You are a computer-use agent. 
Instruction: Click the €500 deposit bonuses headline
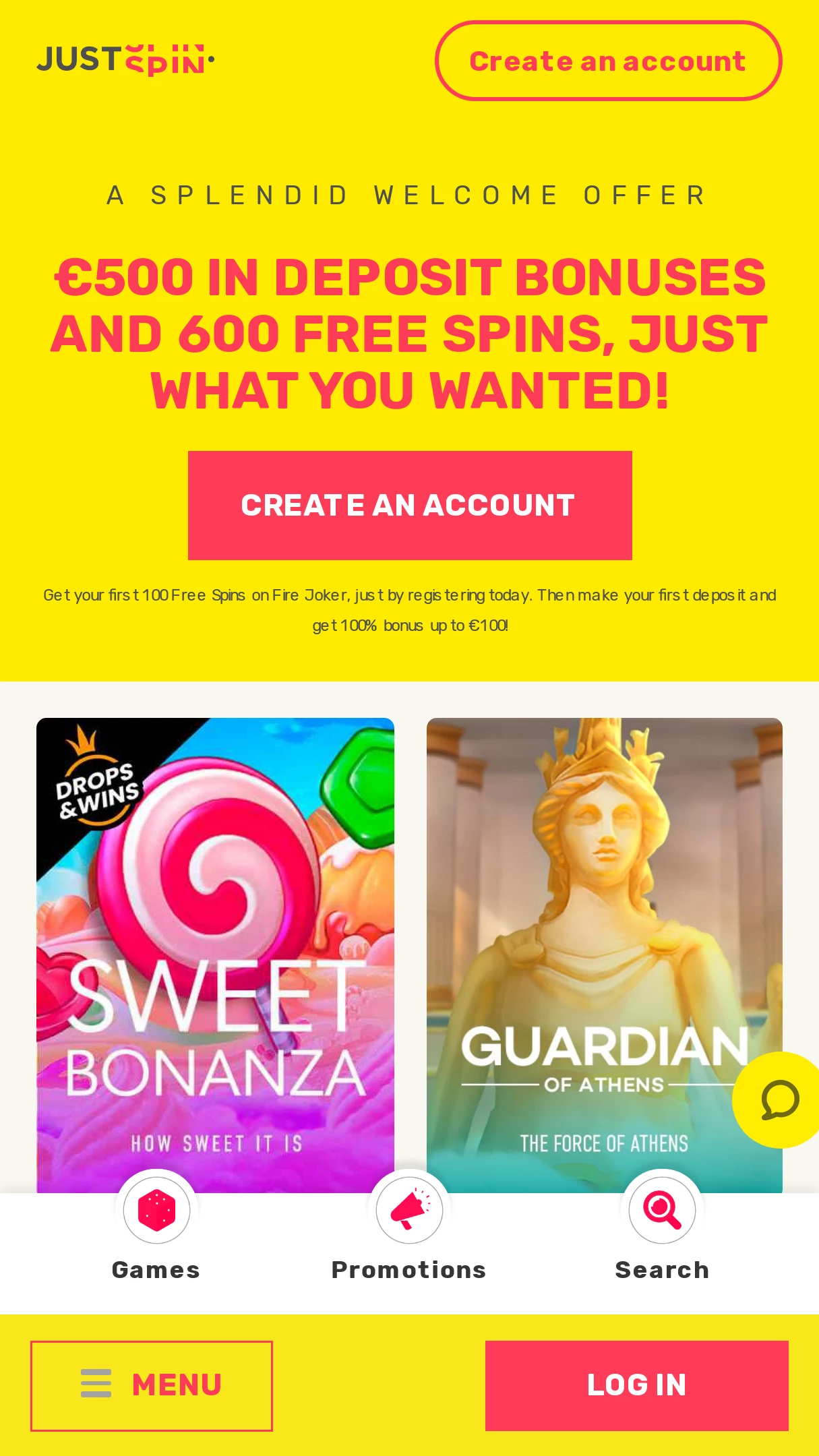410,334
